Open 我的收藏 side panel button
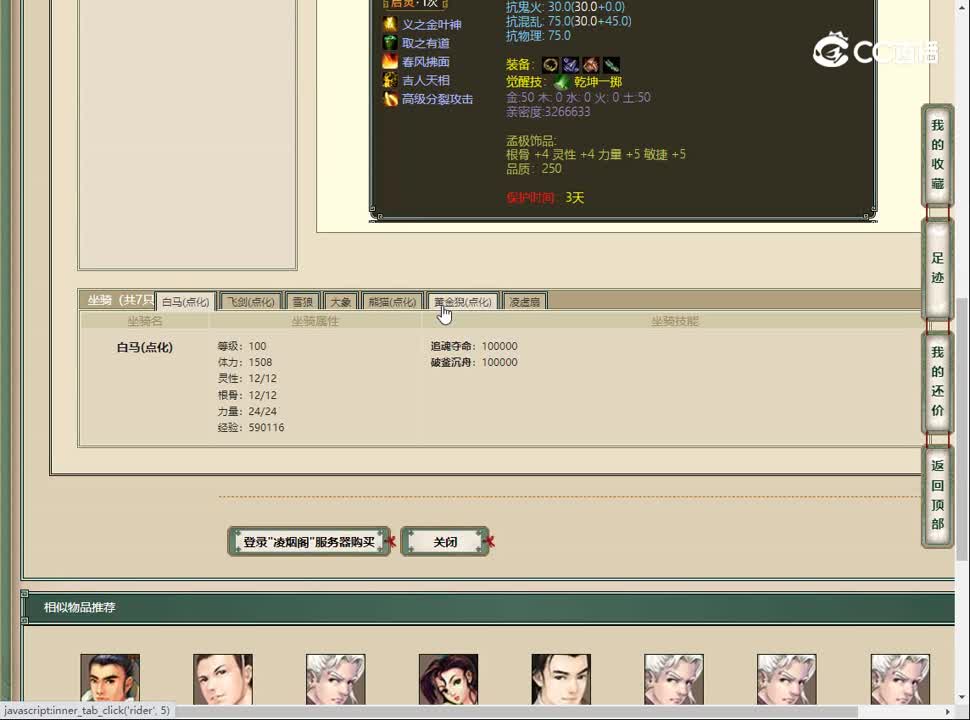Screen dimensions: 970x720 (937, 155)
